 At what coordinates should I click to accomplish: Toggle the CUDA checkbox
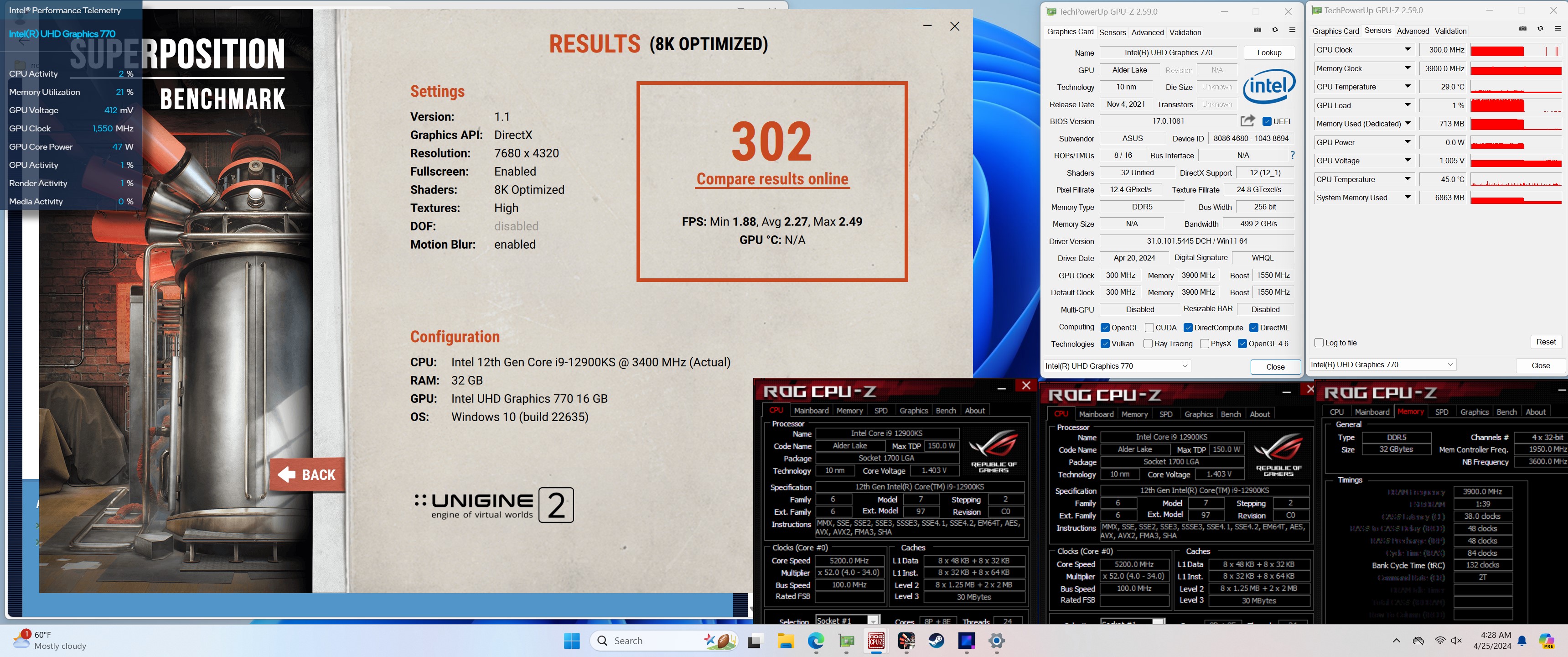(1149, 328)
